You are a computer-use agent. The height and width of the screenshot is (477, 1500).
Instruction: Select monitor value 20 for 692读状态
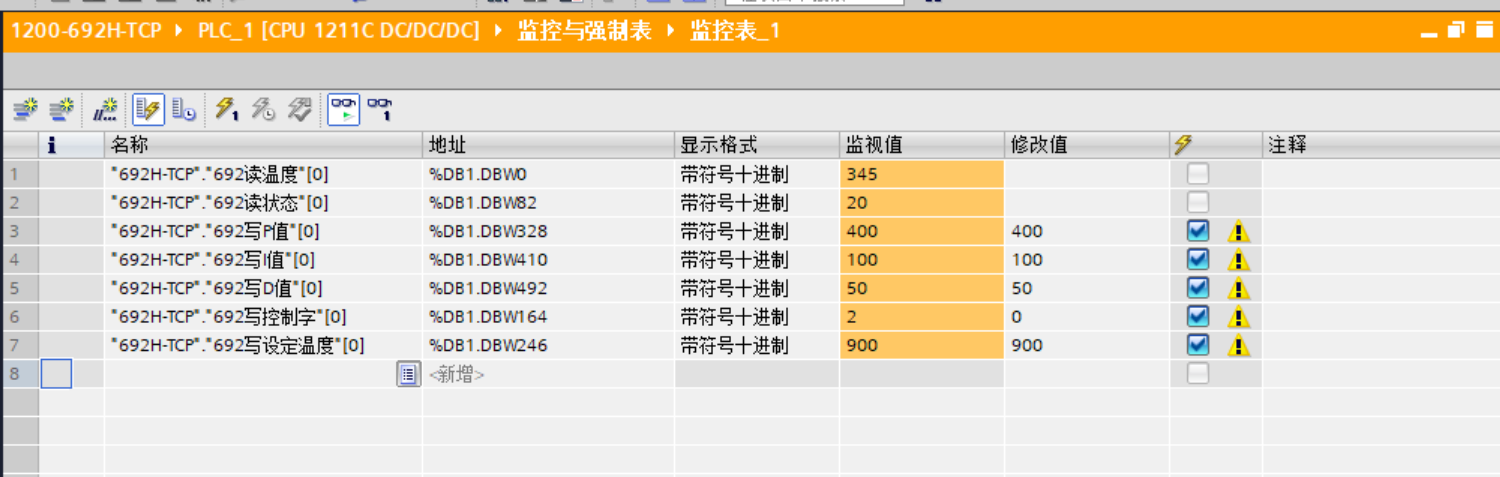(921, 203)
